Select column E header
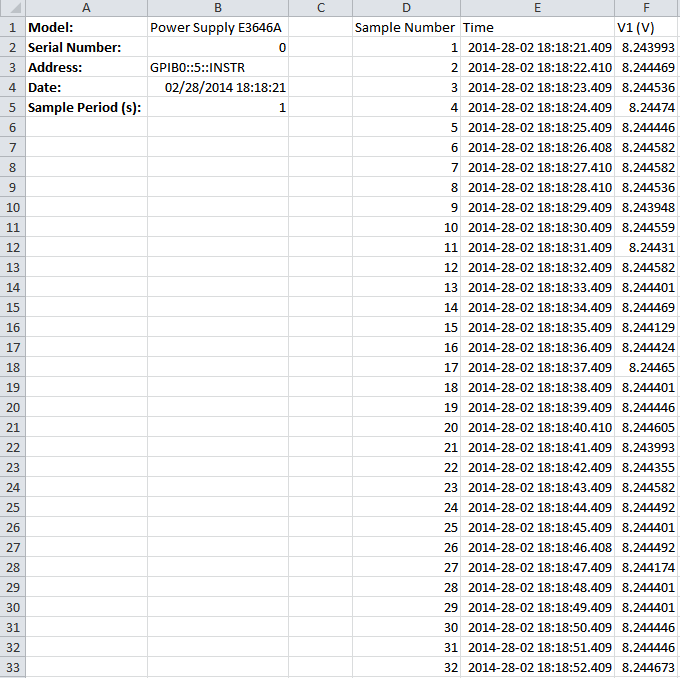The height and width of the screenshot is (678, 680). [x=537, y=8]
